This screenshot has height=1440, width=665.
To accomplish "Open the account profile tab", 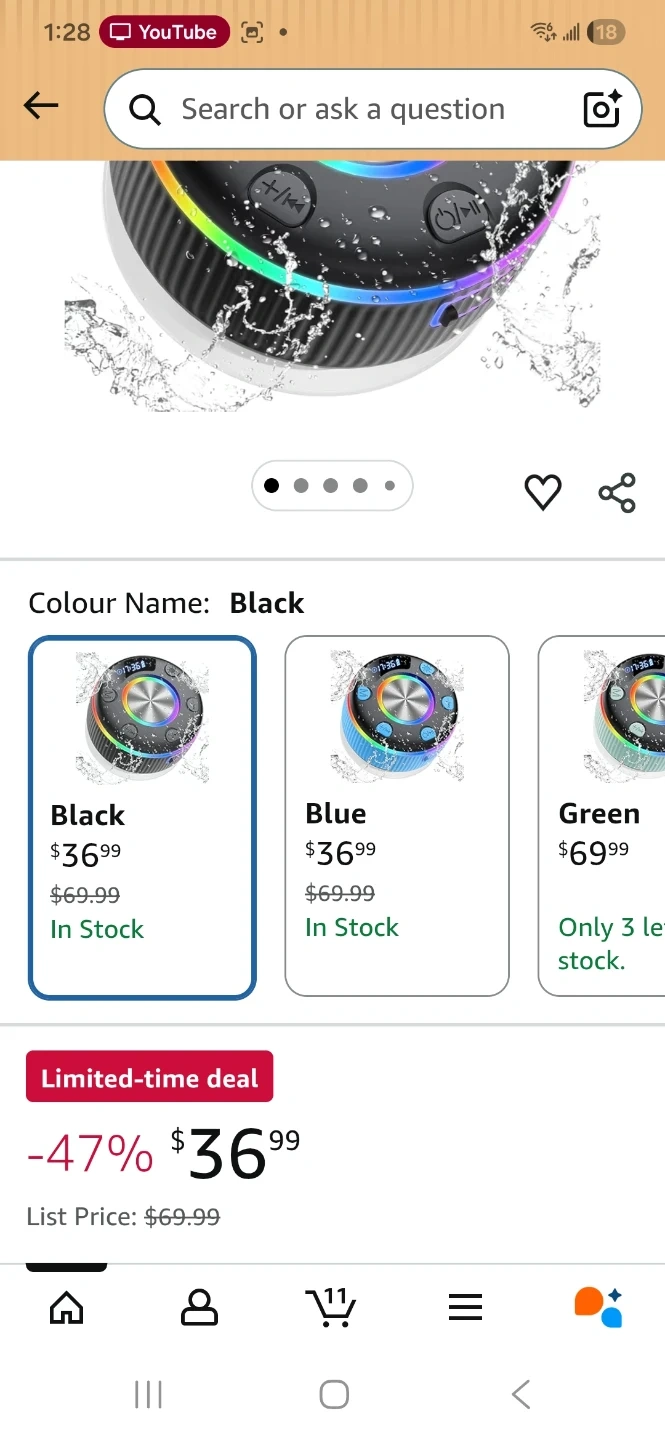I will pos(199,1307).
